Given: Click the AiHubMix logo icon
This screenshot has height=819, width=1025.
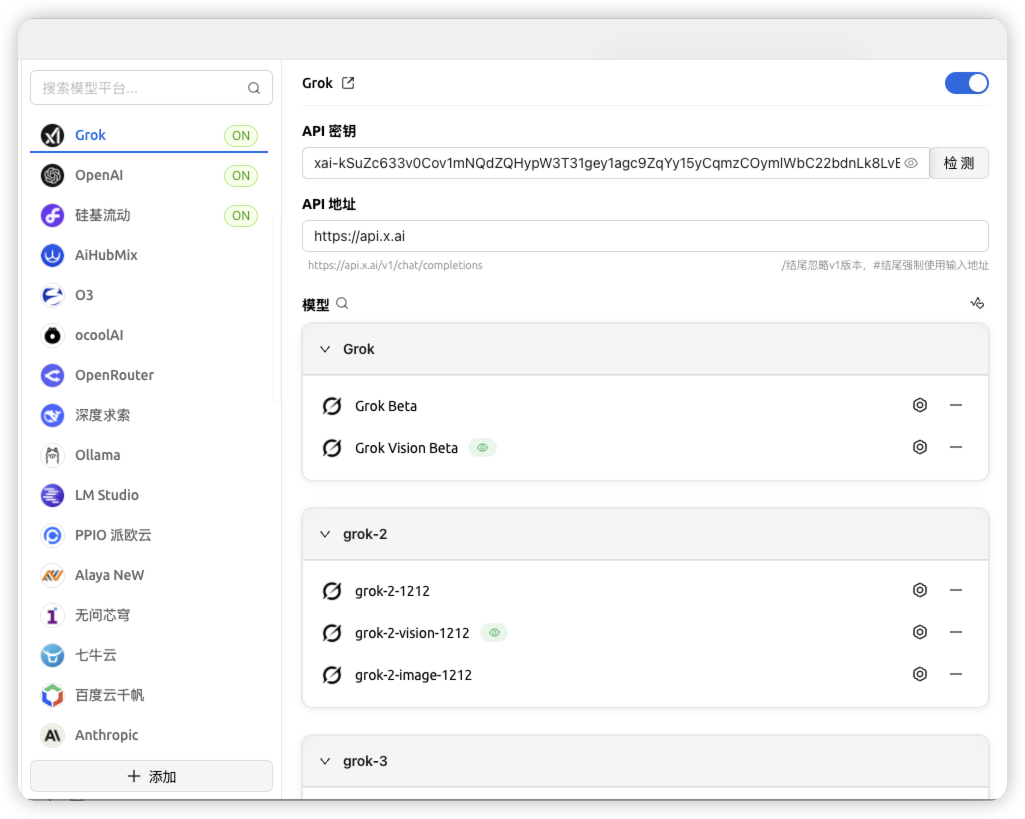Looking at the screenshot, I should (x=52, y=255).
